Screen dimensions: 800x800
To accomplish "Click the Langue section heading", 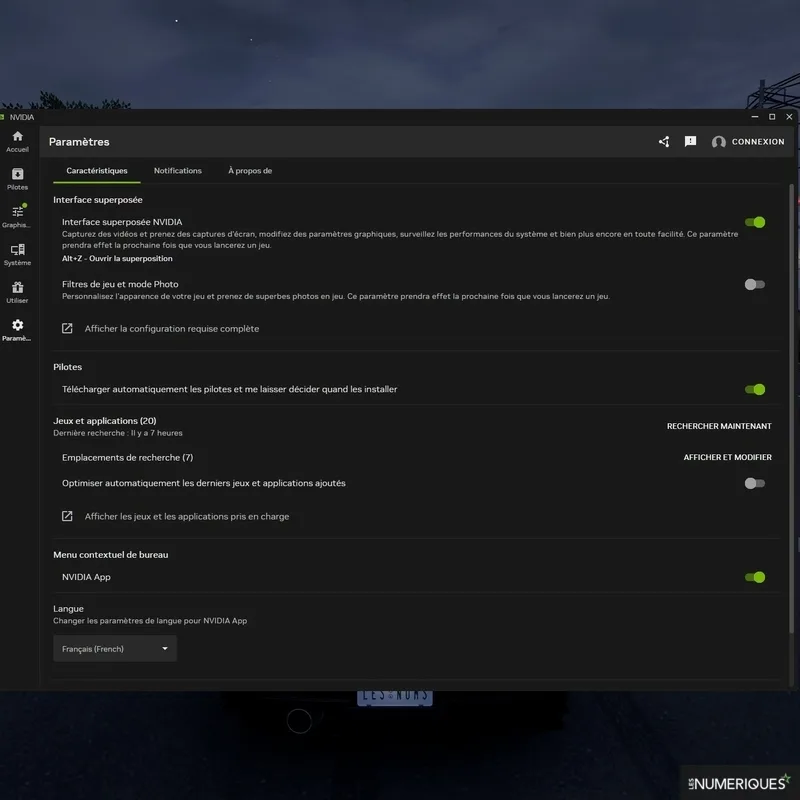I will coord(68,609).
